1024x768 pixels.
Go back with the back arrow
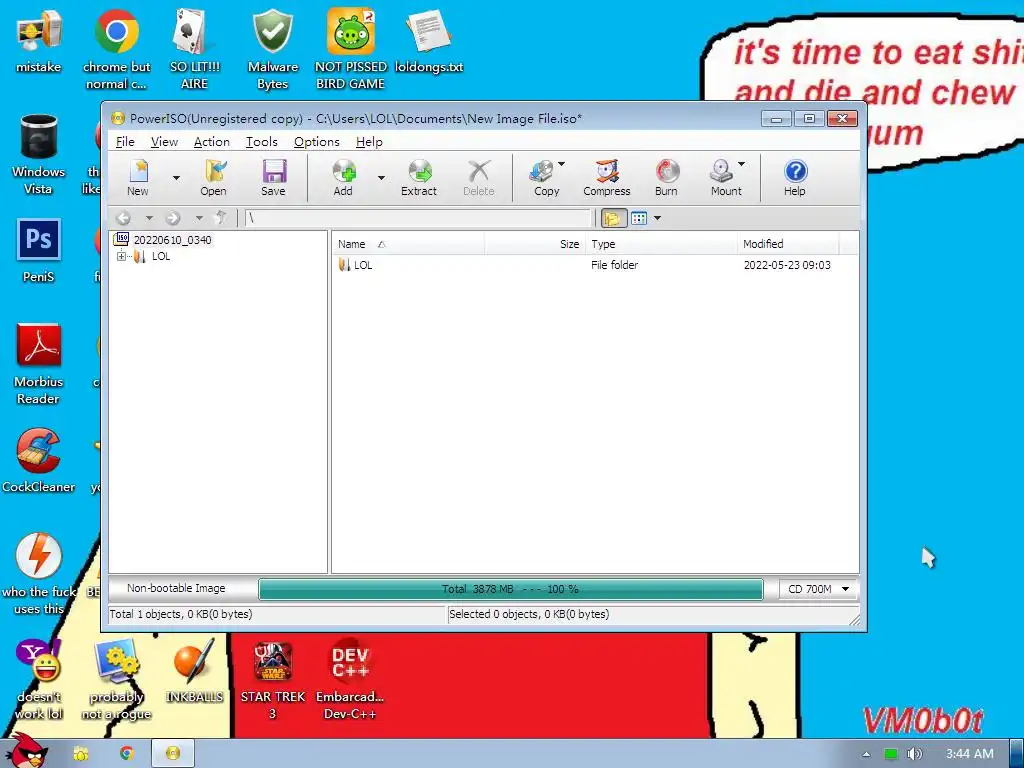pos(123,218)
